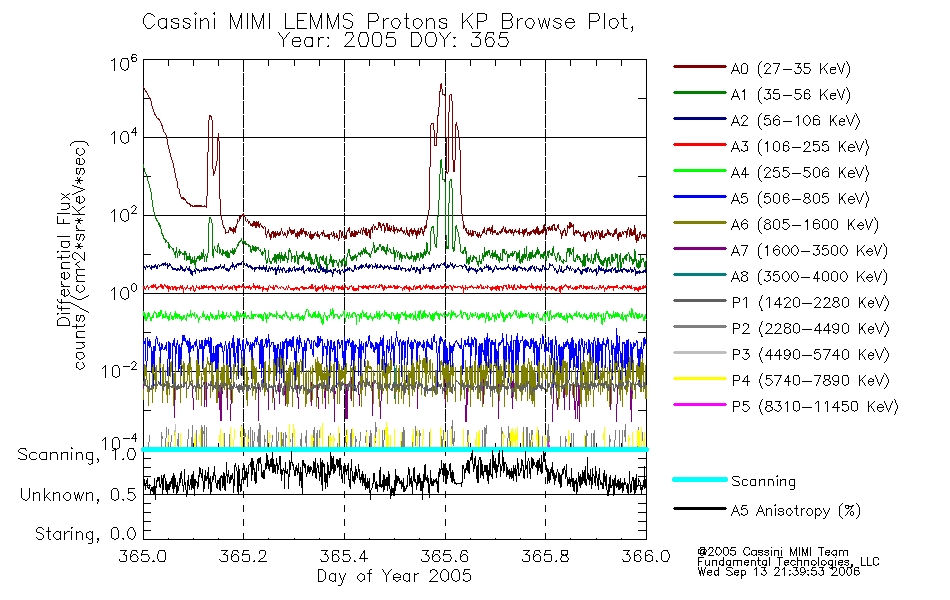Click the cyan Scanning legend line
Viewport: 950px width, 600px height.
click(x=700, y=479)
